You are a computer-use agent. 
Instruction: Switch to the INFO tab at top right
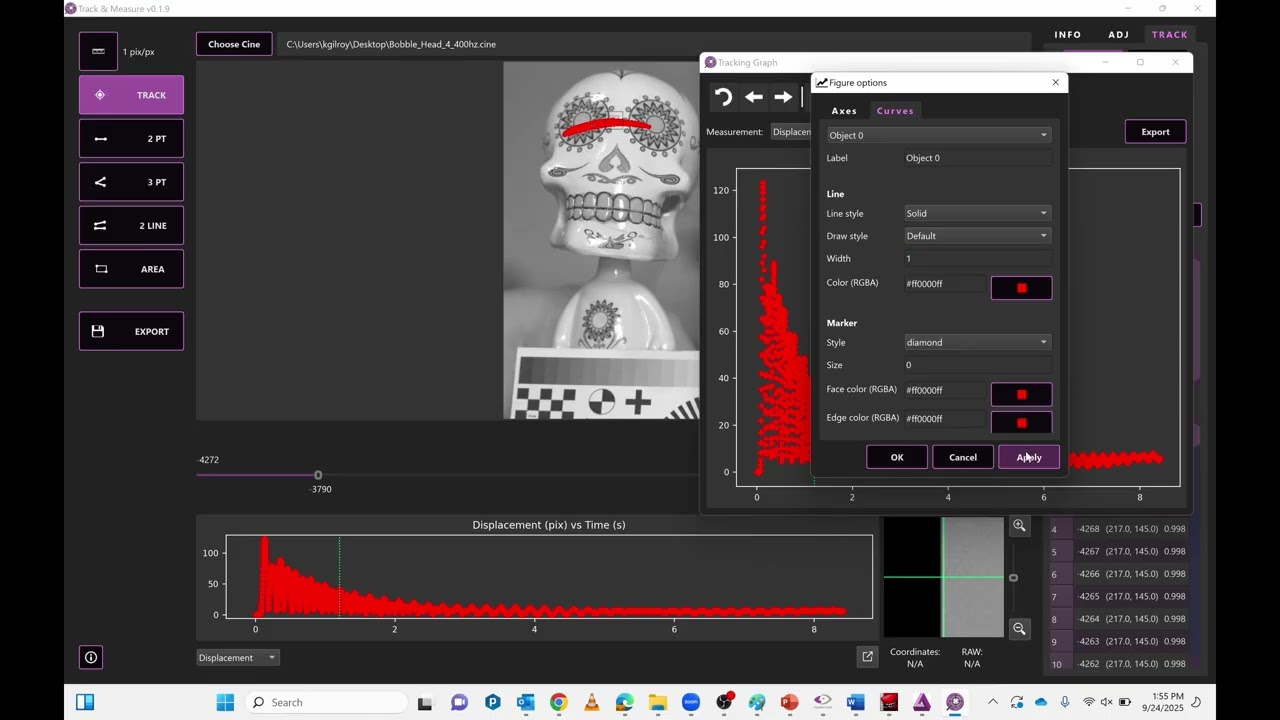[x=1068, y=34]
